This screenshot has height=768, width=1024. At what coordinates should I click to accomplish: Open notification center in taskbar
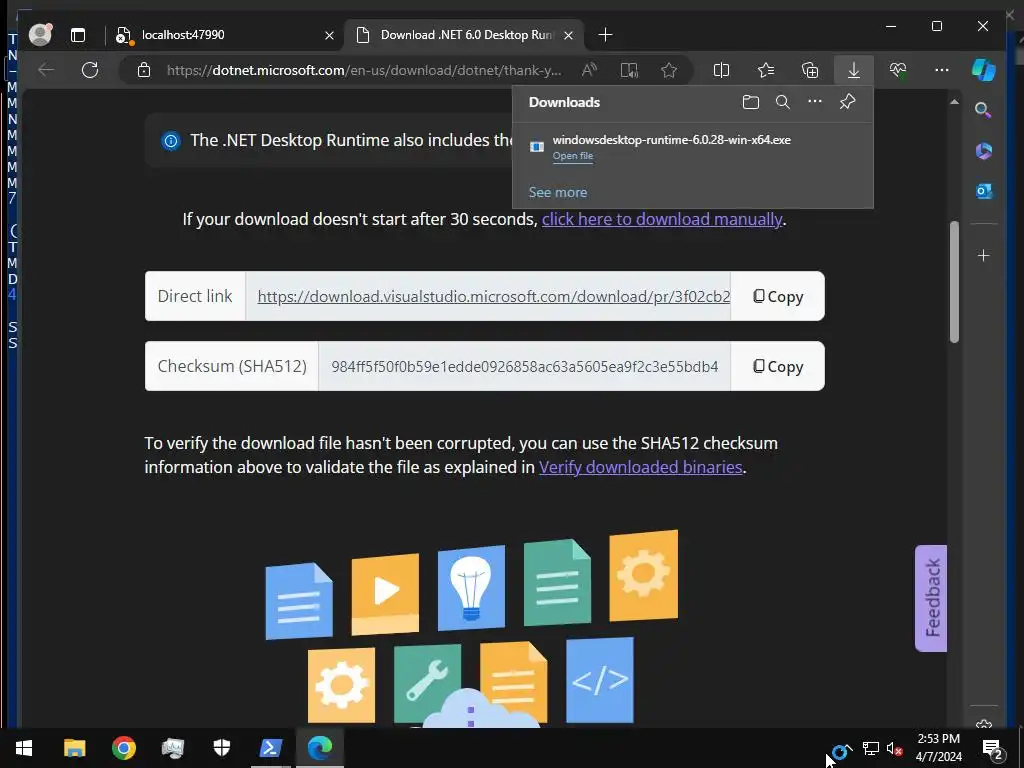tap(993, 749)
